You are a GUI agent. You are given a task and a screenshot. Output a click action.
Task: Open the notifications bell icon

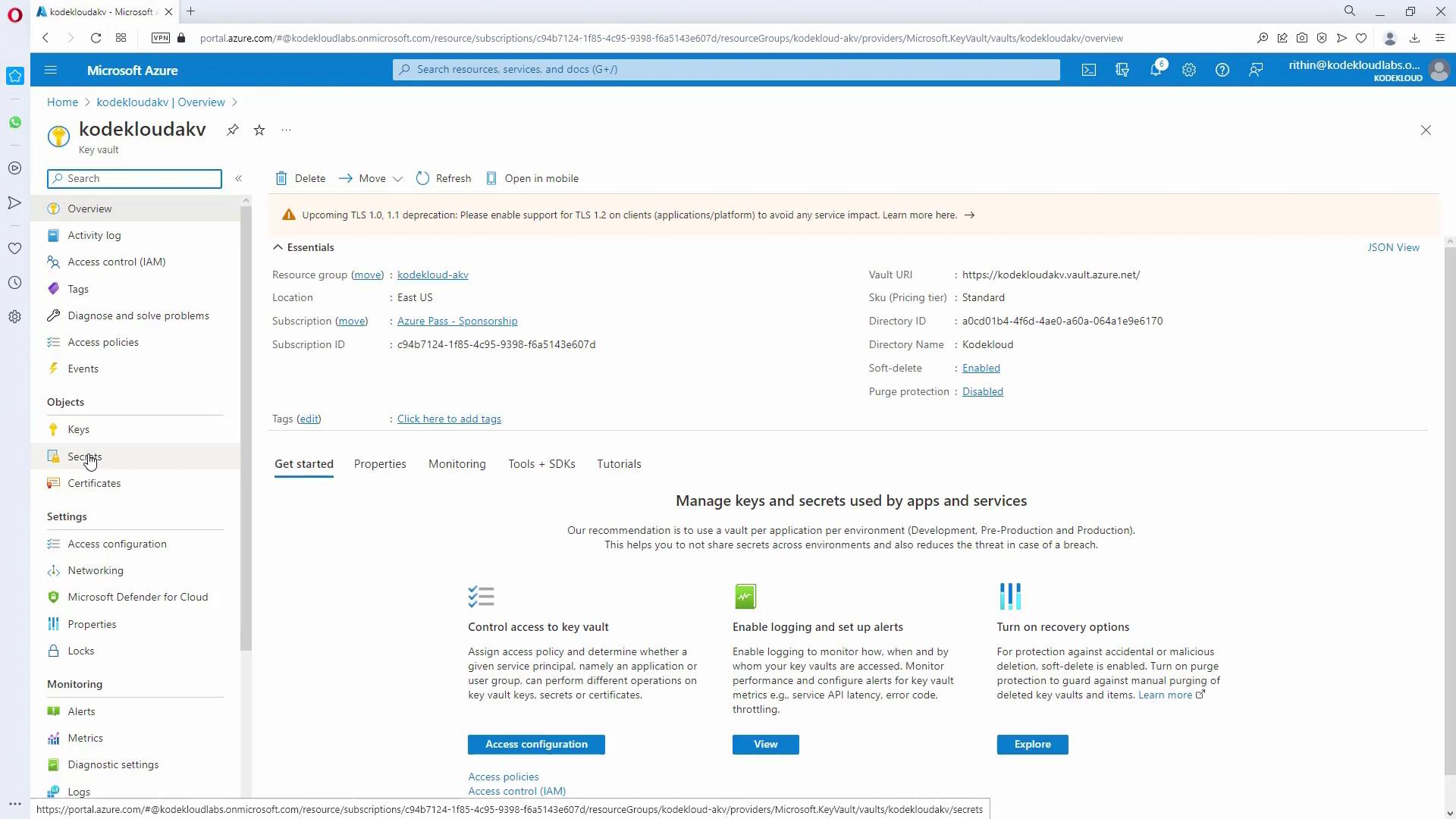1155,70
